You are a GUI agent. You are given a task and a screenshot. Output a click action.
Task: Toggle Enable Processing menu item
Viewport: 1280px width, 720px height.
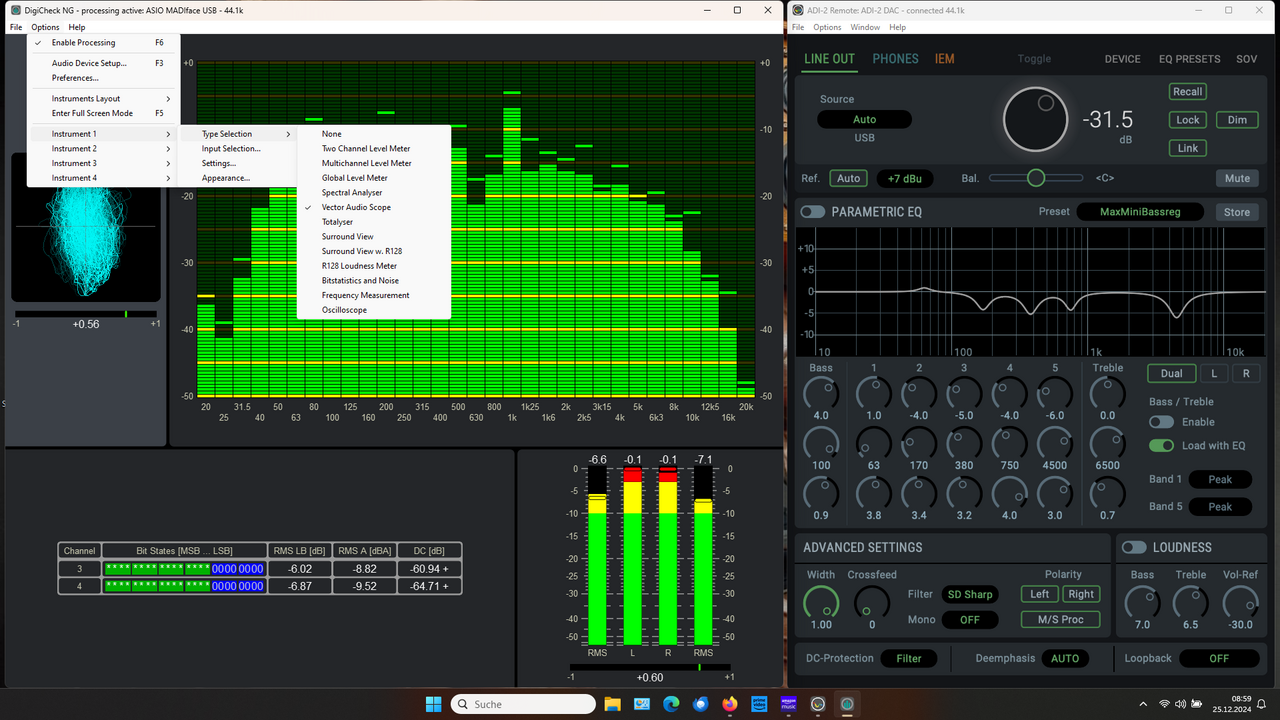pos(104,43)
